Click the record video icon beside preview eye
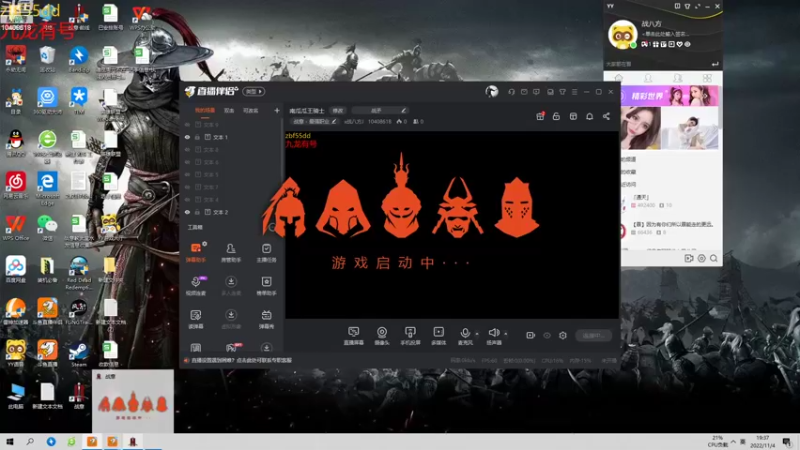 coord(531,335)
